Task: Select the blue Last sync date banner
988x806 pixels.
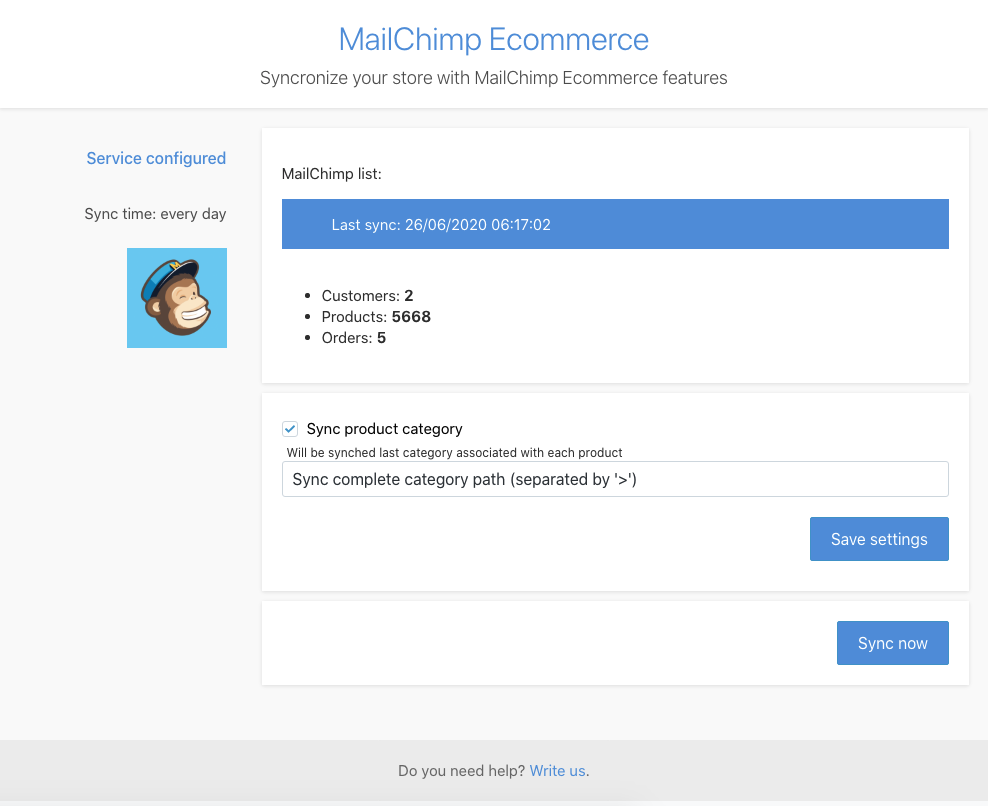Action: tap(615, 224)
